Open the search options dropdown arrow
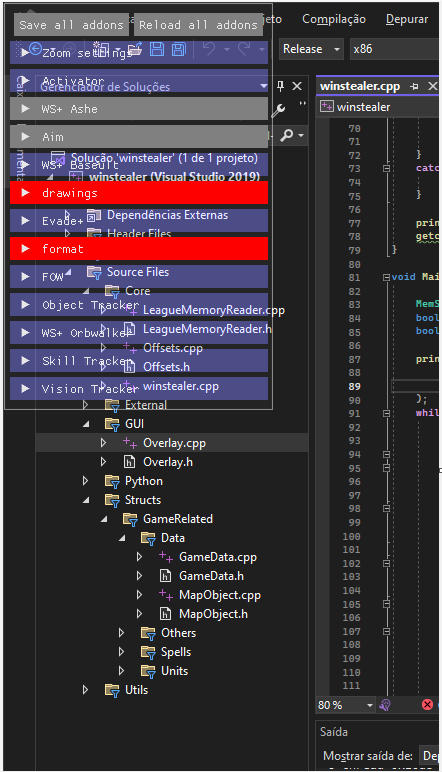 coord(301,135)
